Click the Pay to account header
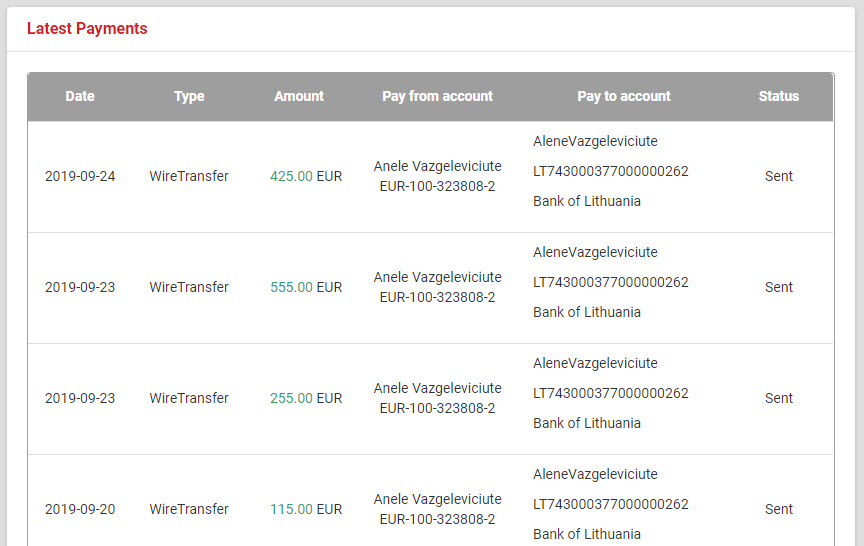 click(x=624, y=97)
